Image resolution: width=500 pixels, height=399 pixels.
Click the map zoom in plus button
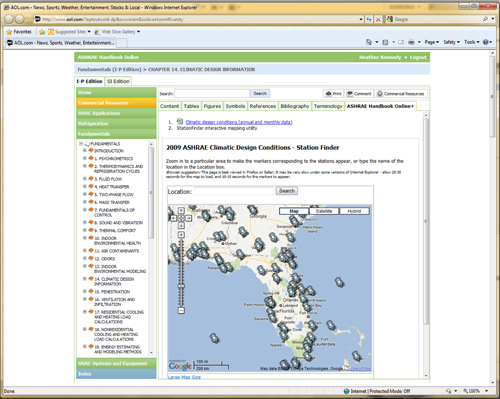tap(181, 235)
